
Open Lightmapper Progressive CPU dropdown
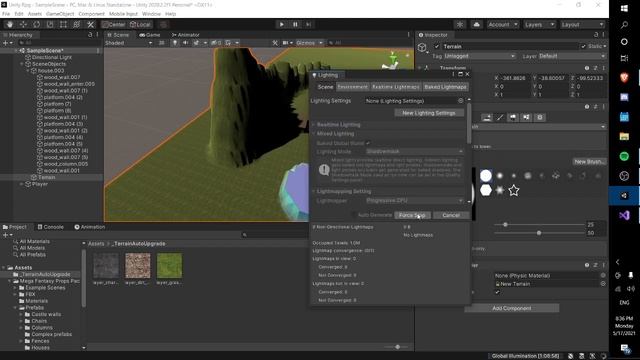point(414,200)
